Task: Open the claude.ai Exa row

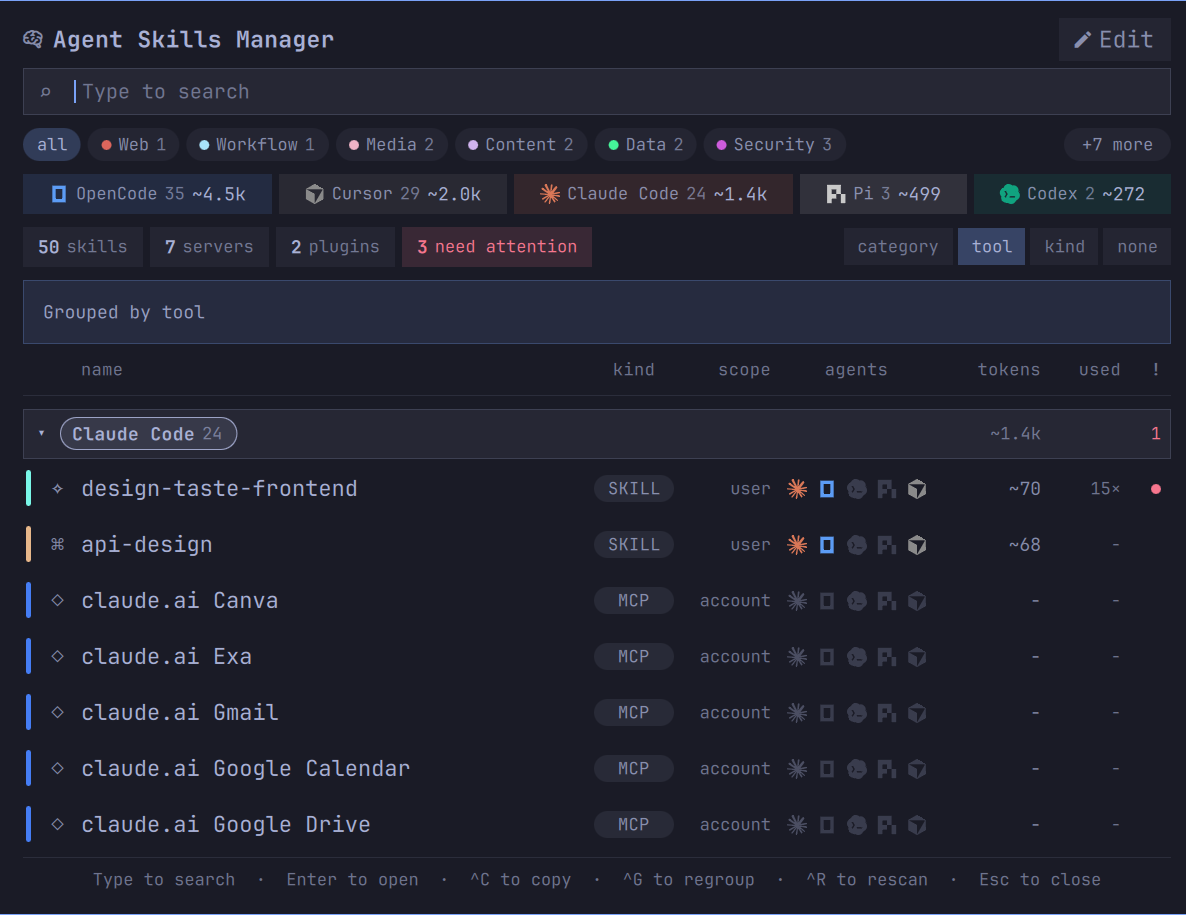Action: pyautogui.click(x=597, y=656)
